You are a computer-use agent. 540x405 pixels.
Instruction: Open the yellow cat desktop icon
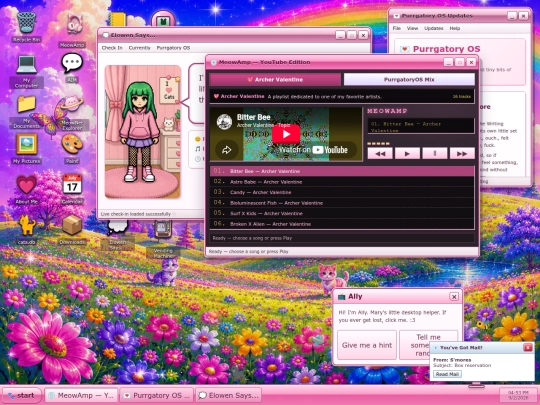tap(26, 229)
